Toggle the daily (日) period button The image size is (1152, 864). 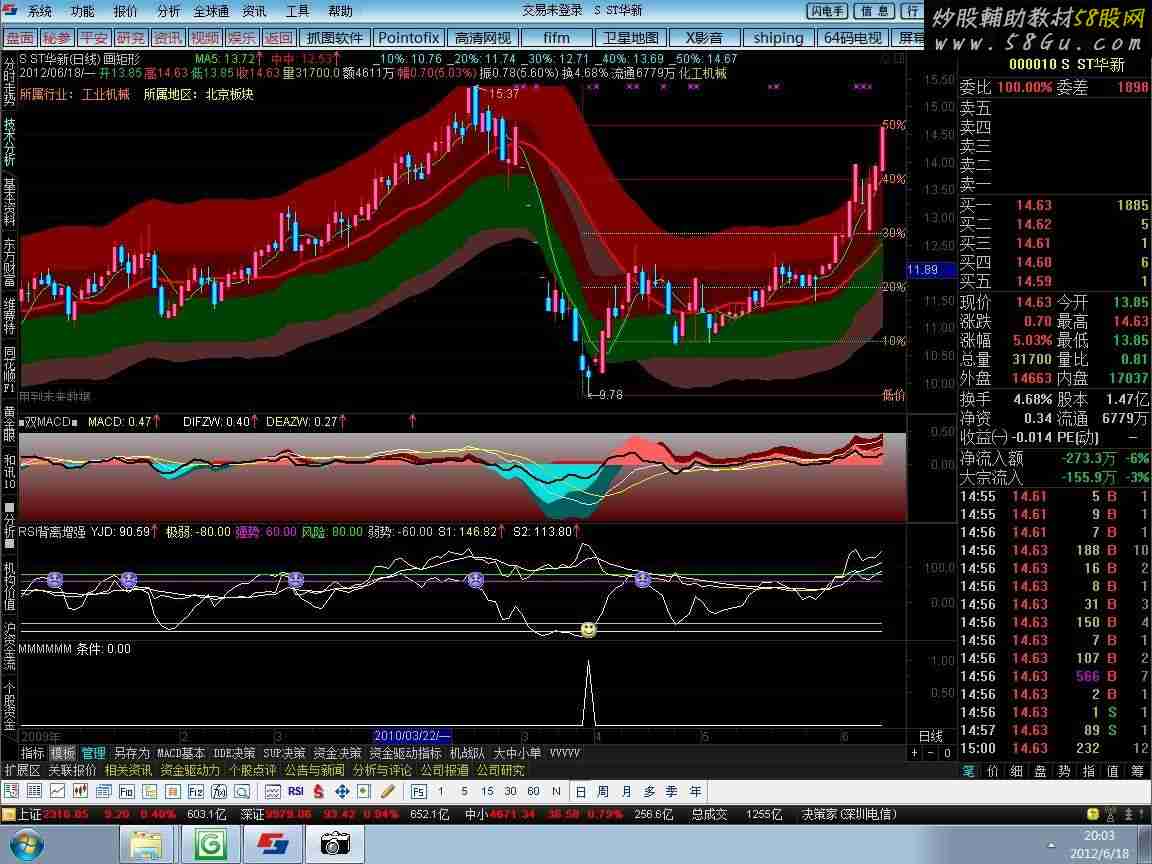coord(580,791)
